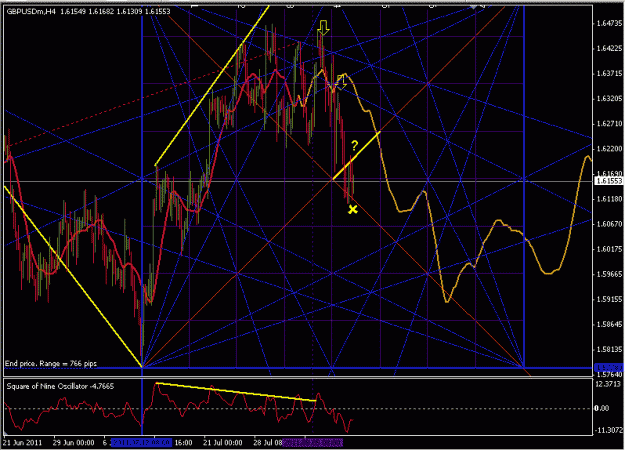
Task: Click the 1.60175 price scale label
Action: (x=609, y=249)
